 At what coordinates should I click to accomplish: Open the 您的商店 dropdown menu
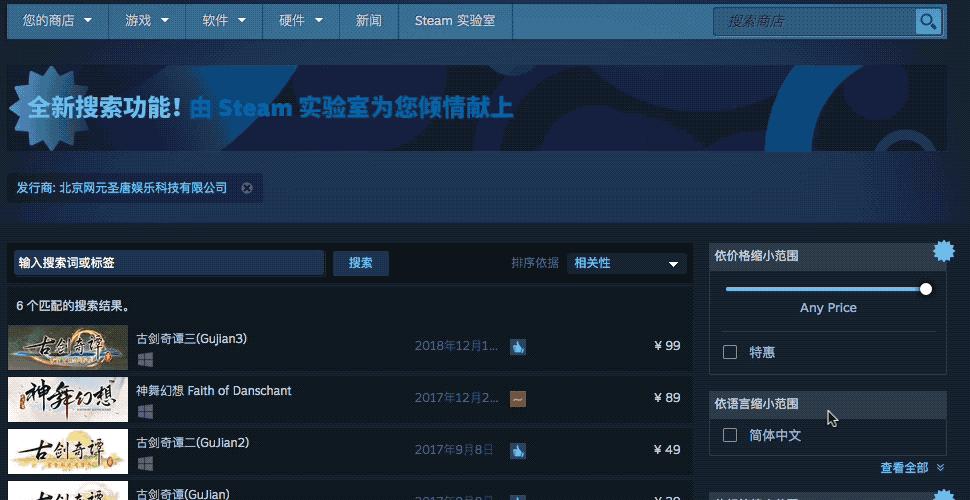pyautogui.click(x=58, y=21)
